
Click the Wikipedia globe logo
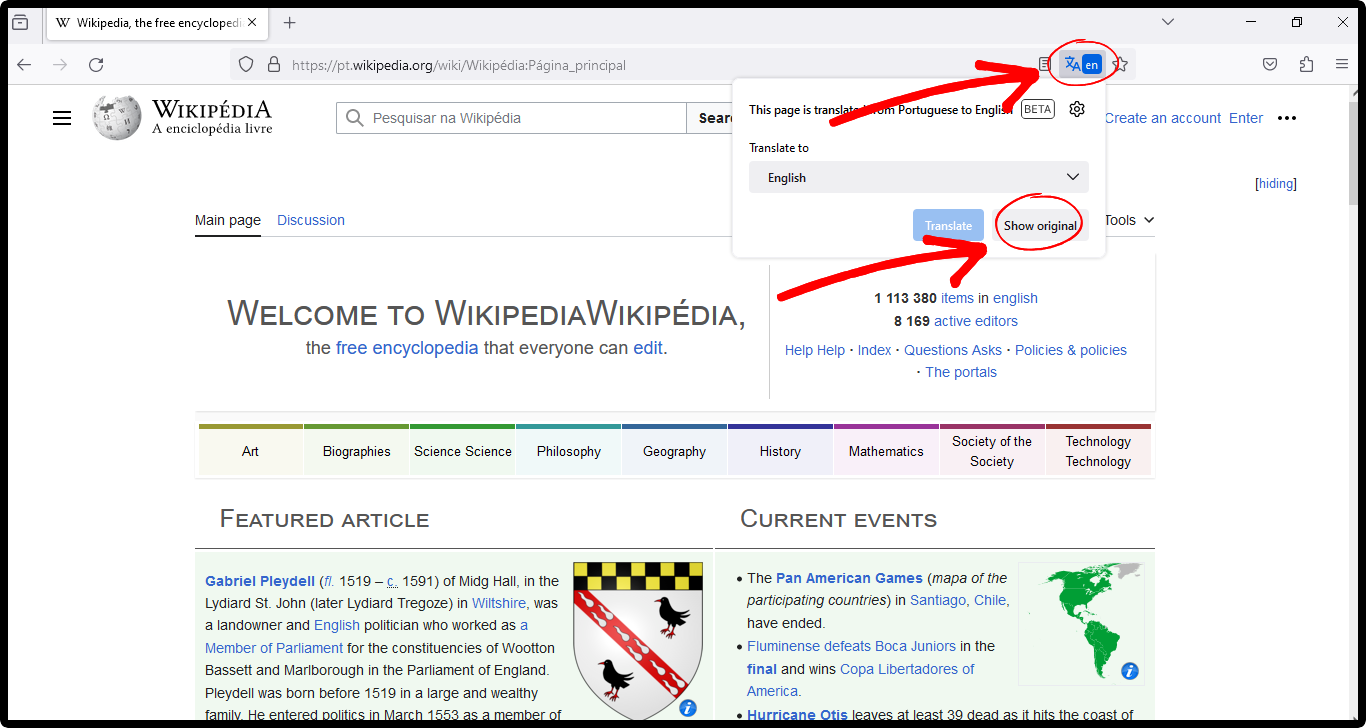[x=117, y=117]
